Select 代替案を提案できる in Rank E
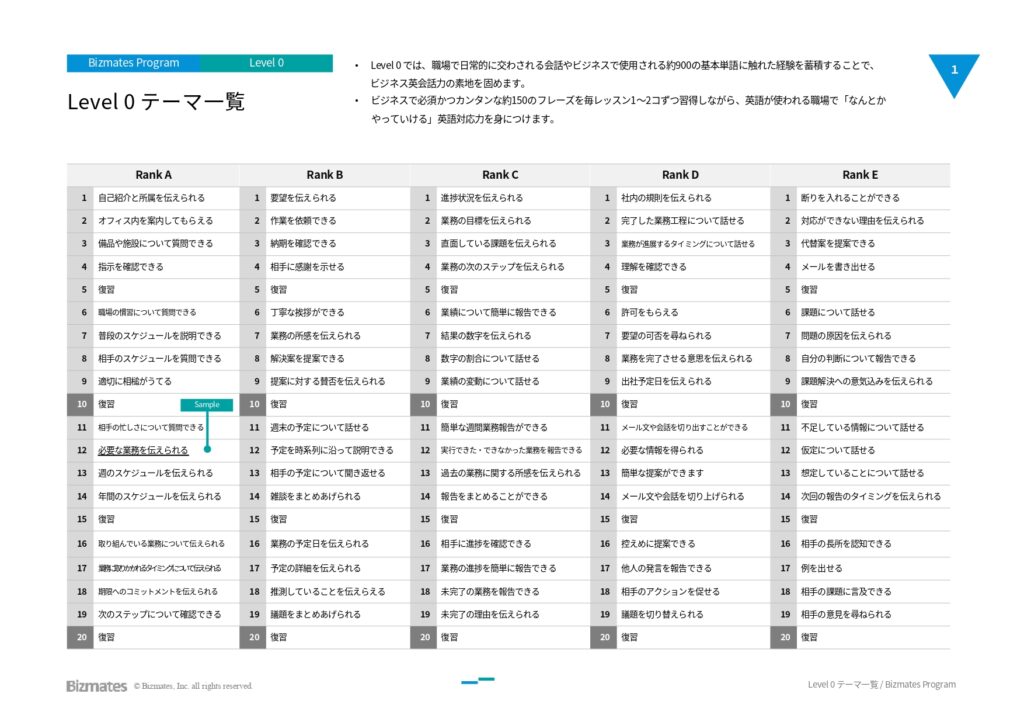The height and width of the screenshot is (725, 1024). coord(837,244)
